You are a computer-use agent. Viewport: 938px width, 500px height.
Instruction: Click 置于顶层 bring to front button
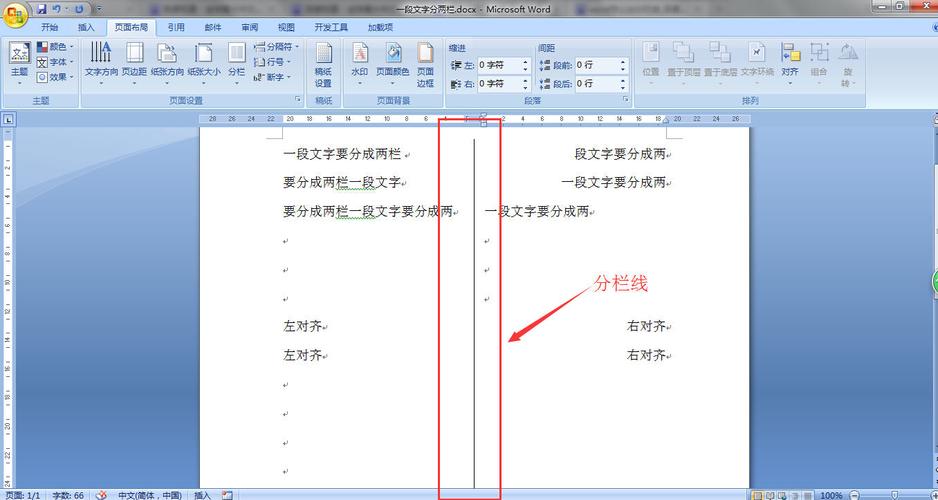pos(684,63)
